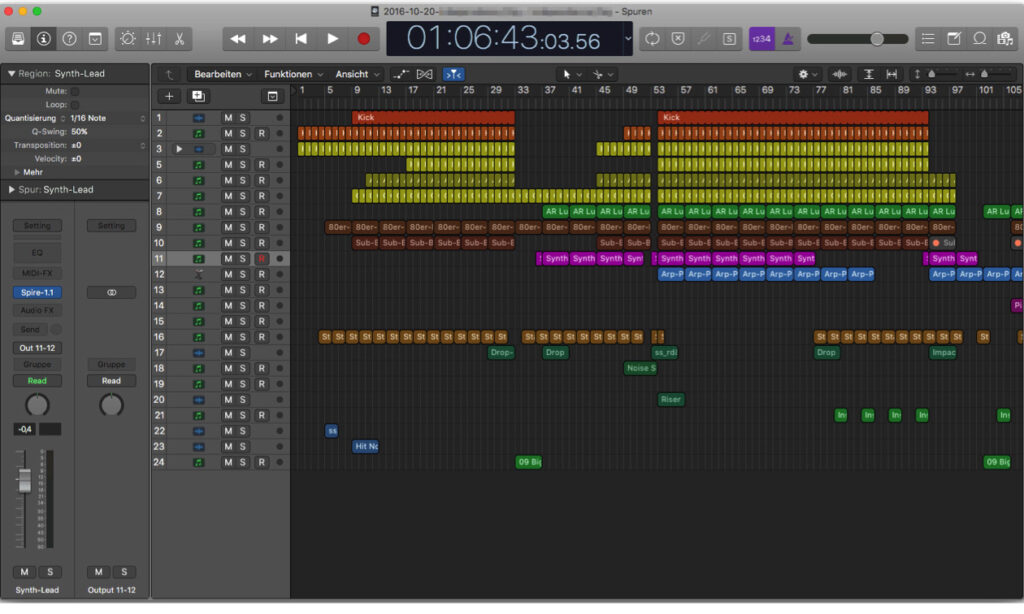
Task: Click the green Read automation button
Action: (37, 381)
